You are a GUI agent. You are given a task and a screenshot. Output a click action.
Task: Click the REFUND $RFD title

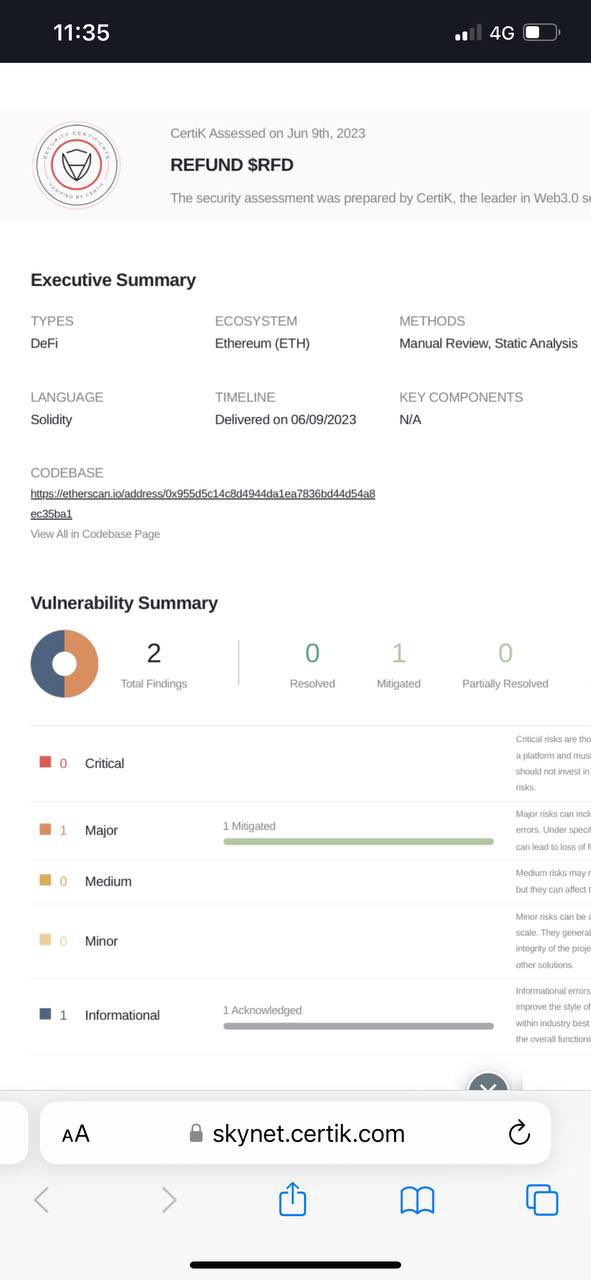click(232, 165)
